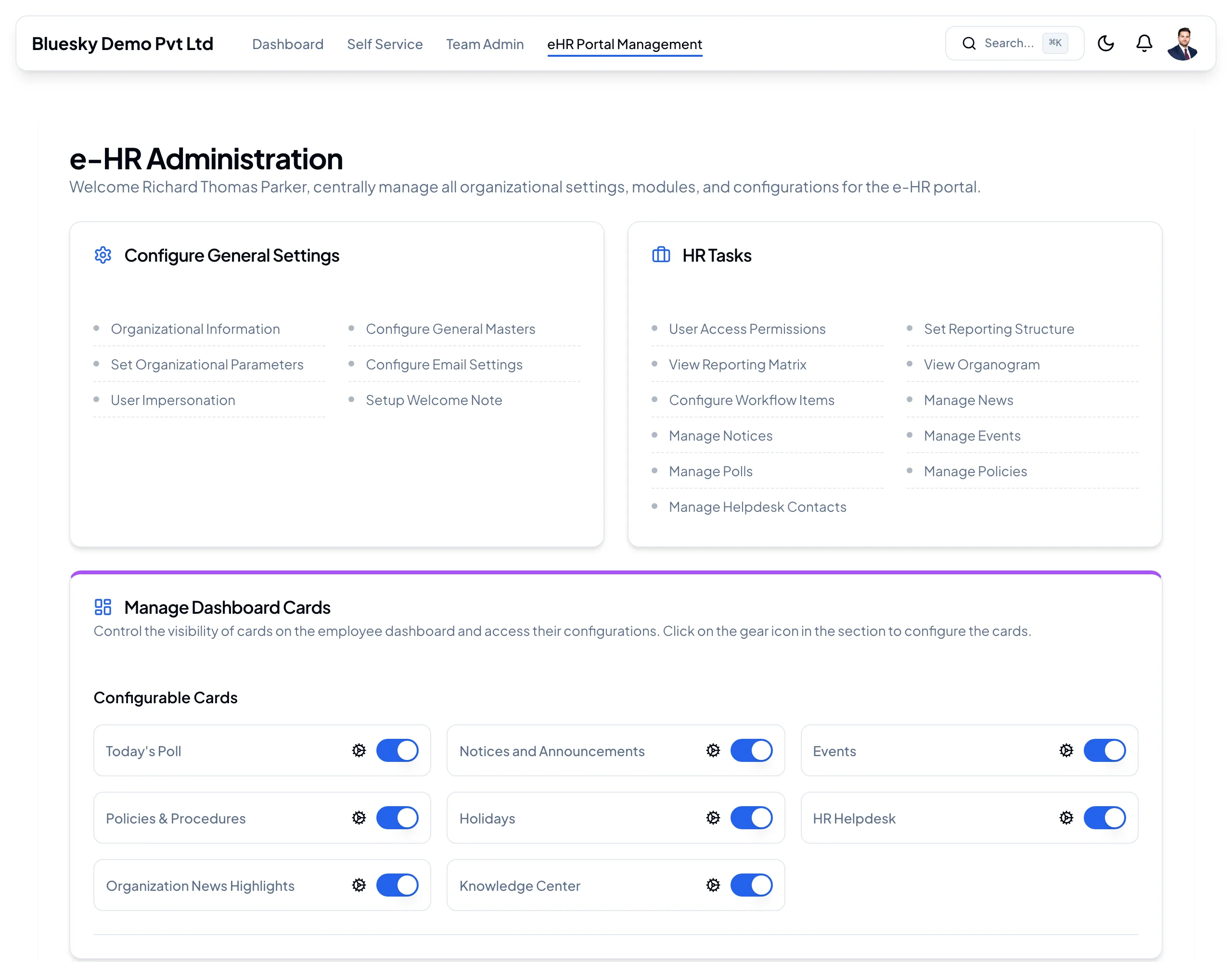
Task: Click the search magnifier icon
Action: [x=969, y=43]
